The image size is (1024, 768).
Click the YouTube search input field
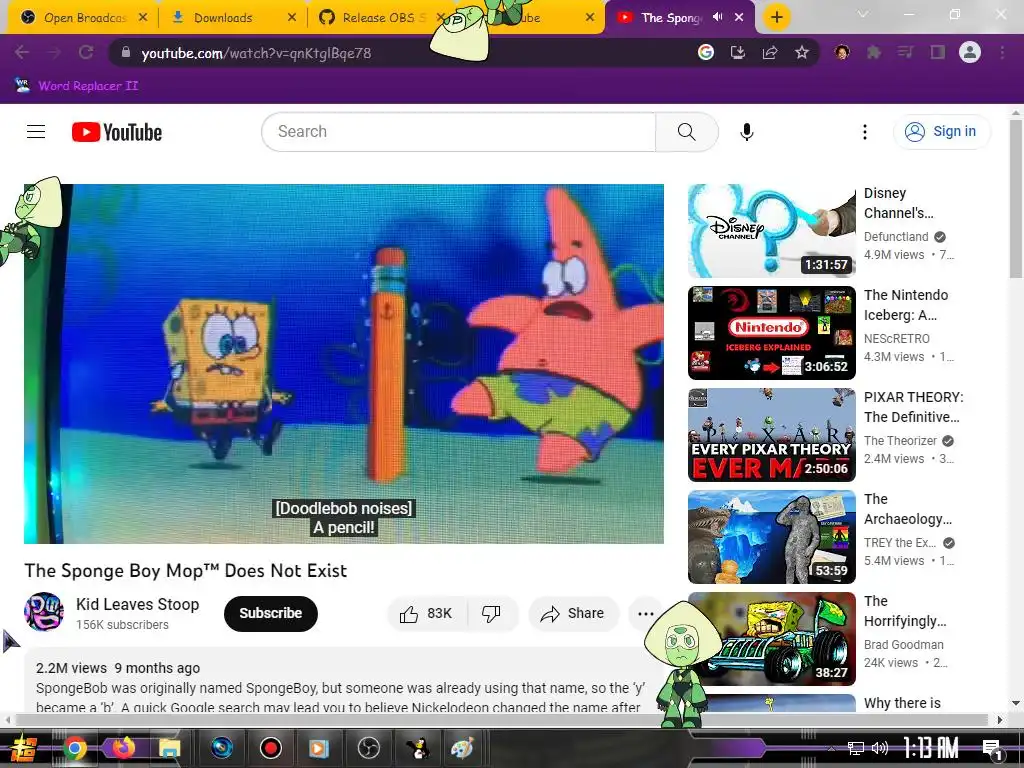tap(459, 132)
